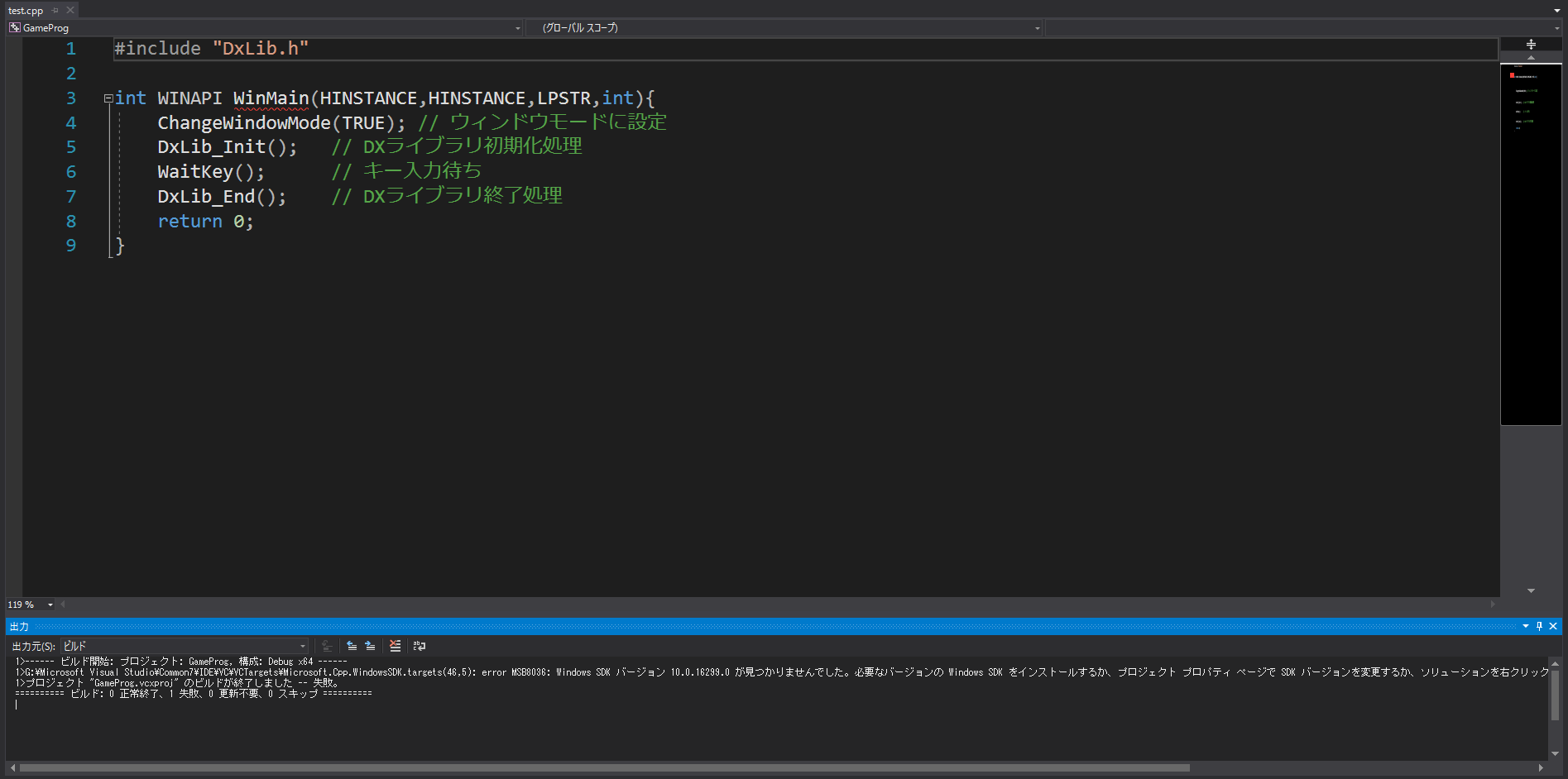
Task: Click the code minimap overview scrollbar
Action: point(1531,244)
